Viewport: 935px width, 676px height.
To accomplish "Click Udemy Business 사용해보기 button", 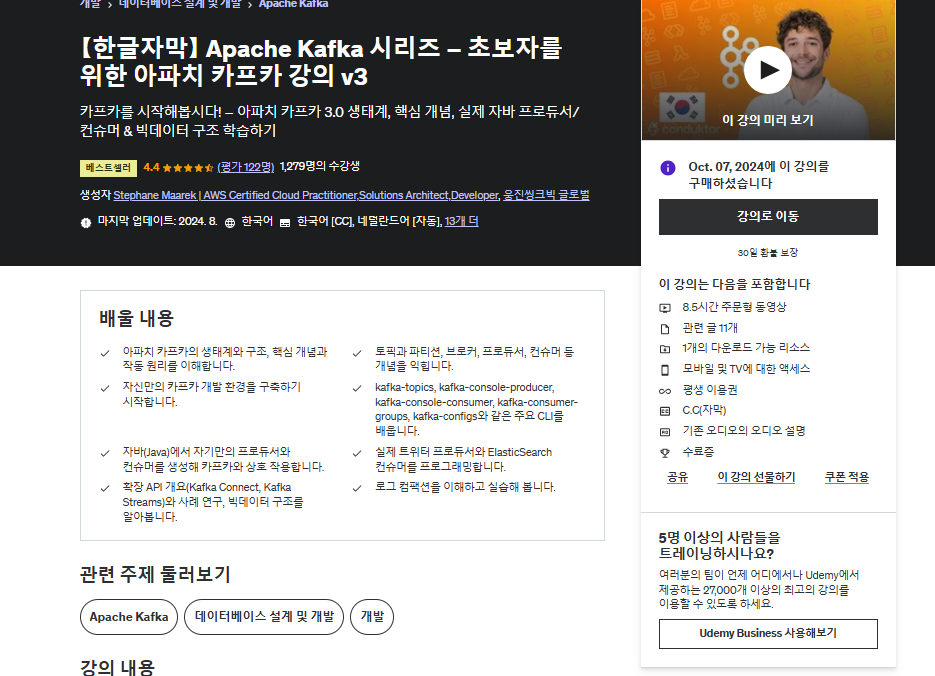I will click(x=768, y=634).
